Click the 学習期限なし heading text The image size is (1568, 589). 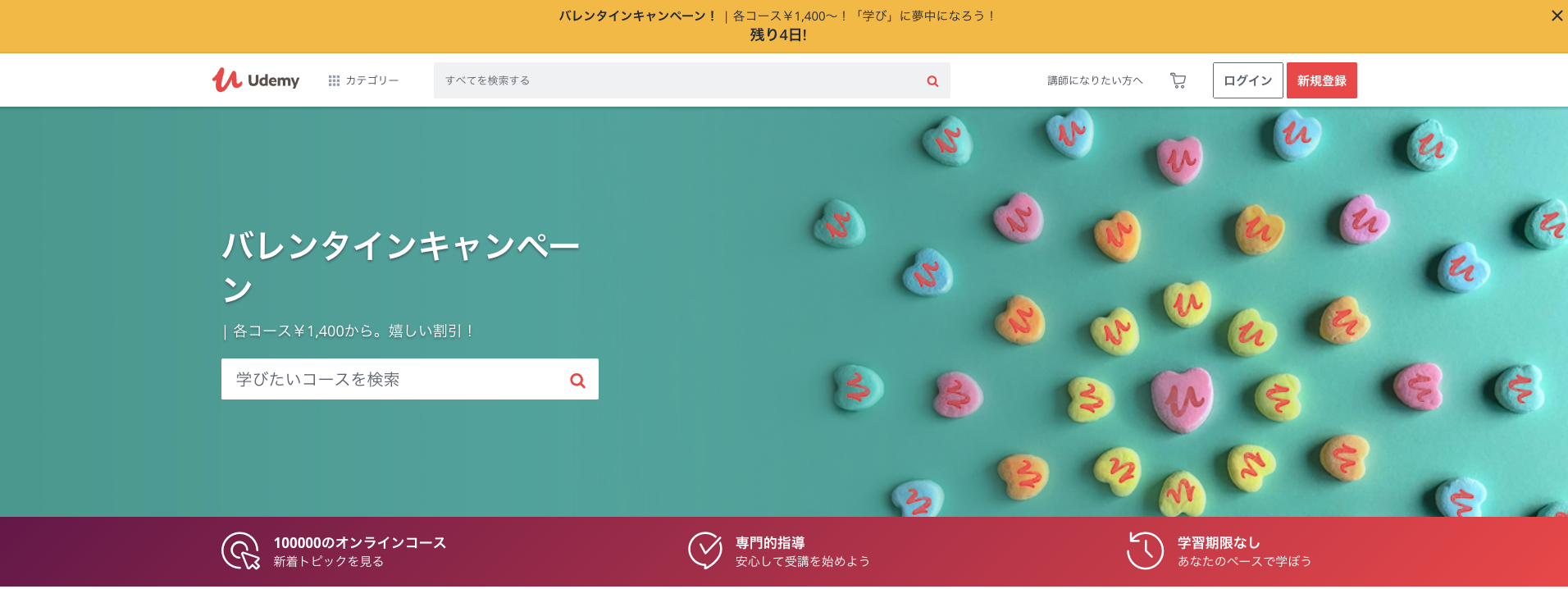coord(1219,543)
